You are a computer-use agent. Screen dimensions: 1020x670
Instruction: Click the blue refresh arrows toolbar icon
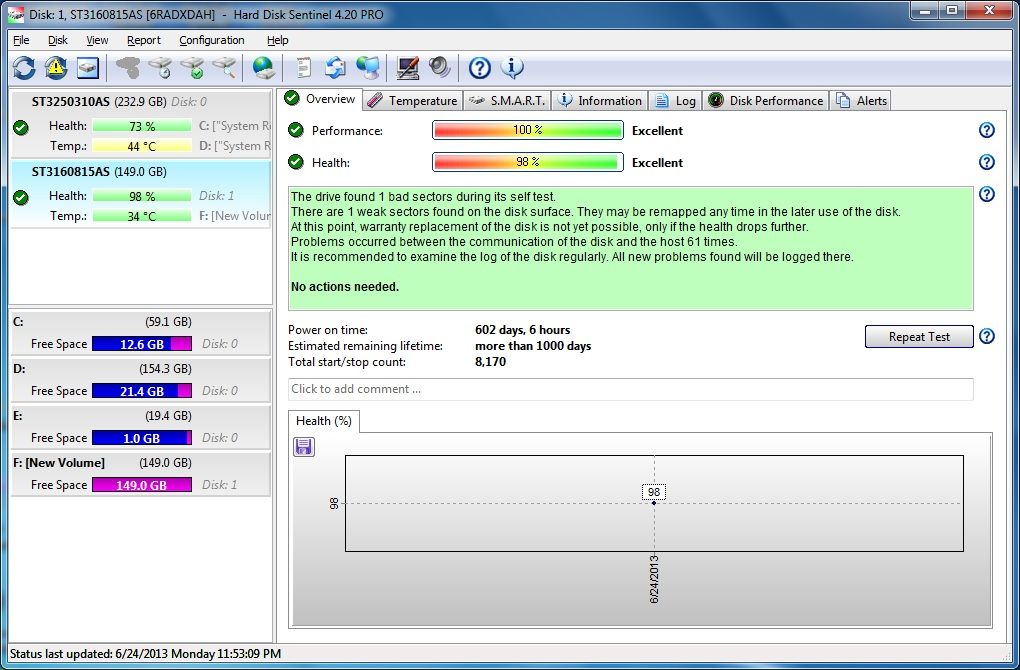pos(24,68)
